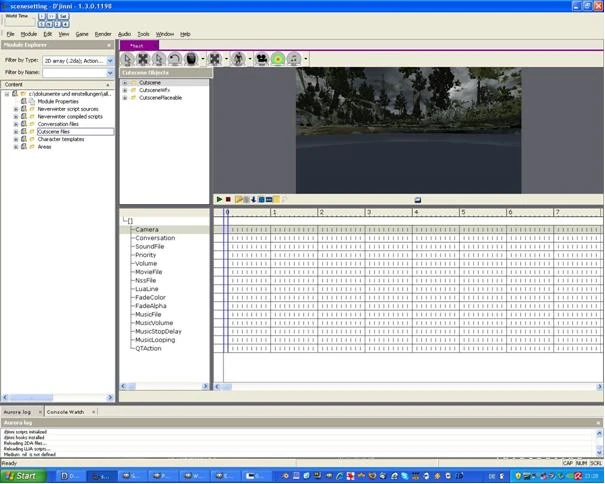Switch to the Aurora log tab
605x484 pixels.
[17, 412]
